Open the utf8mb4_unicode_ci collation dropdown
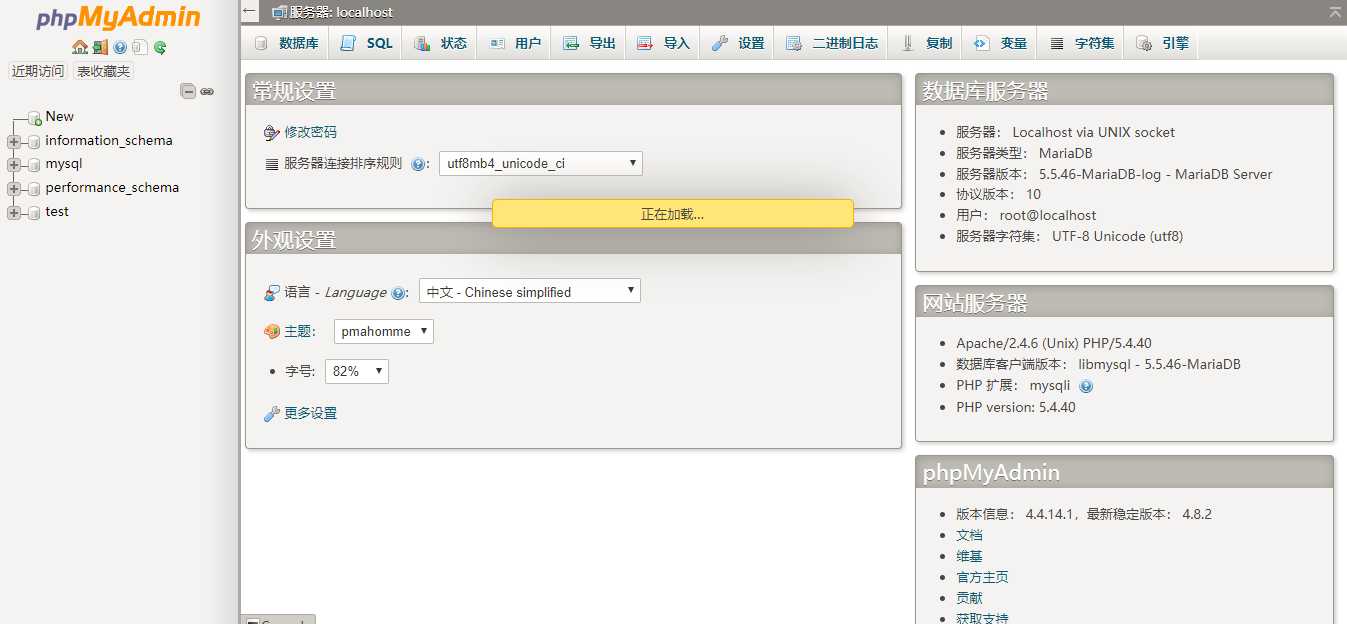The width and height of the screenshot is (1347, 624). [x=541, y=163]
